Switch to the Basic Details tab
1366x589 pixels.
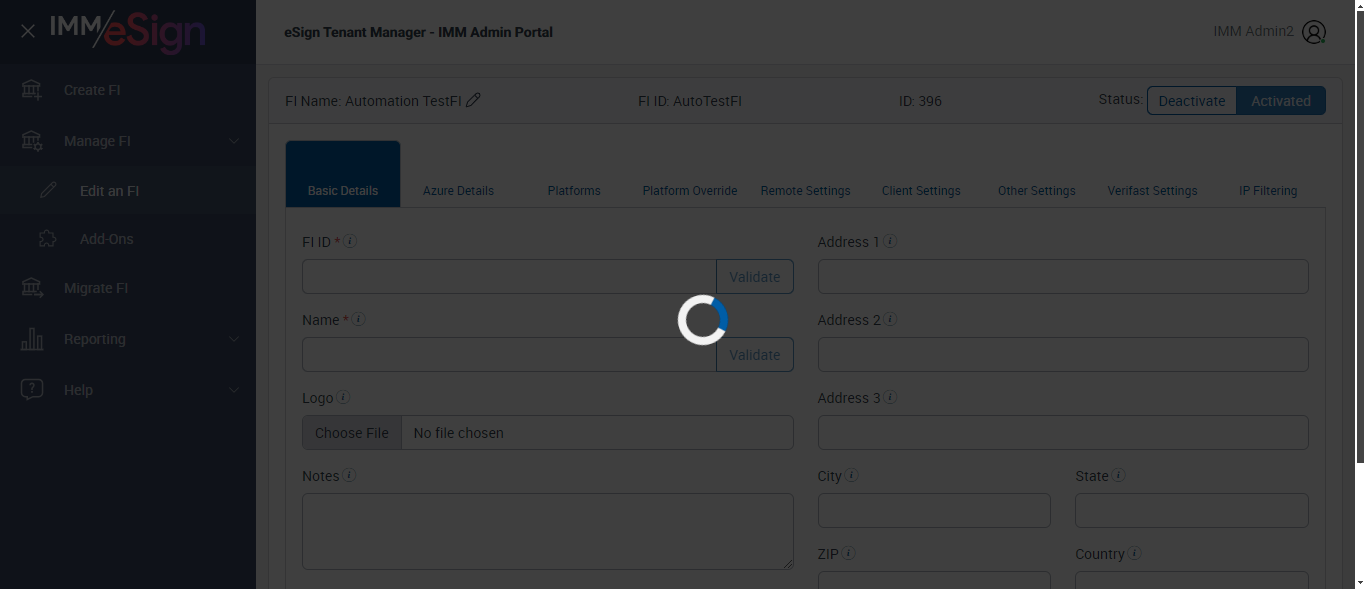coord(343,174)
